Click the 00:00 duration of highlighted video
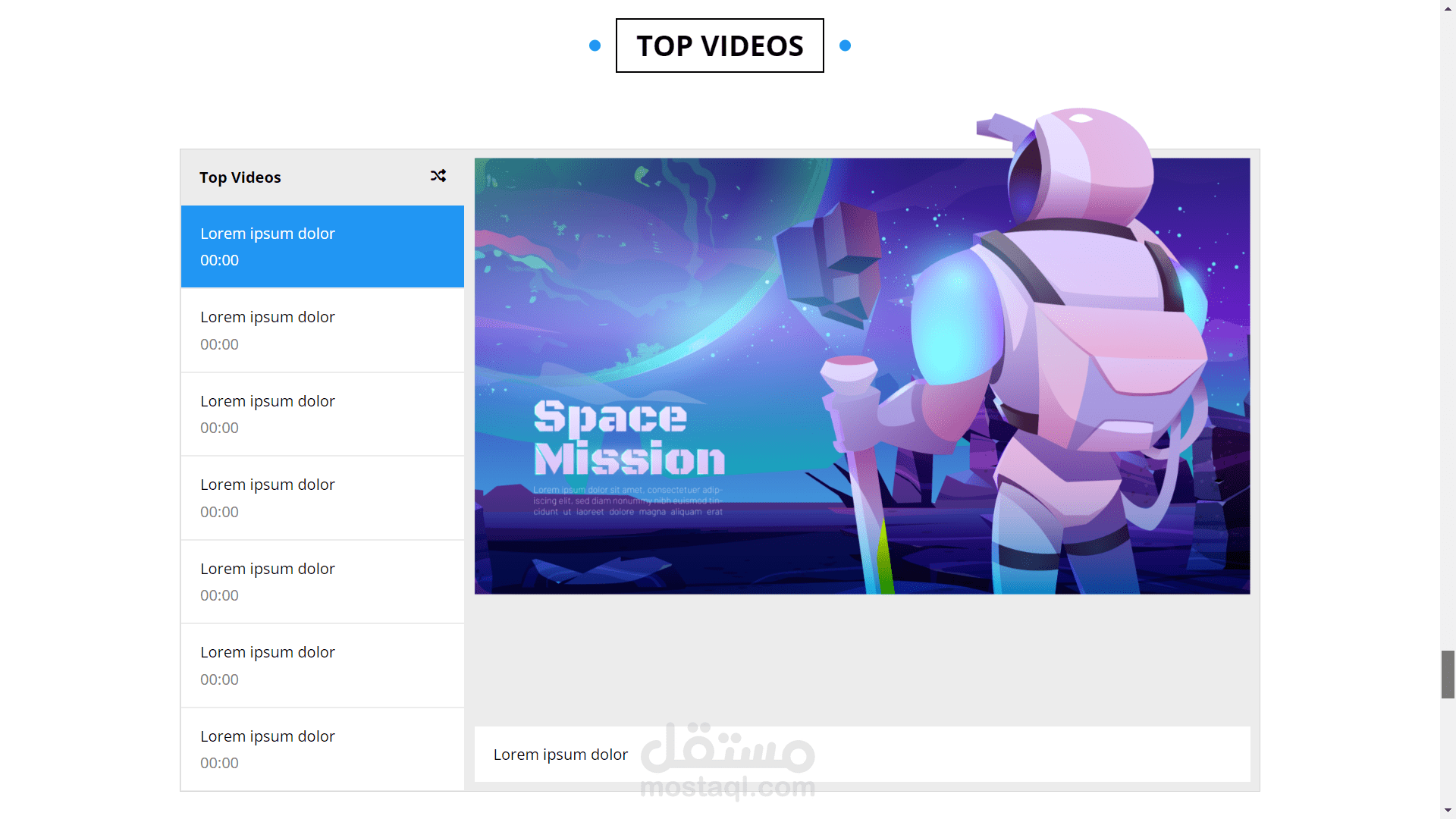 (219, 260)
